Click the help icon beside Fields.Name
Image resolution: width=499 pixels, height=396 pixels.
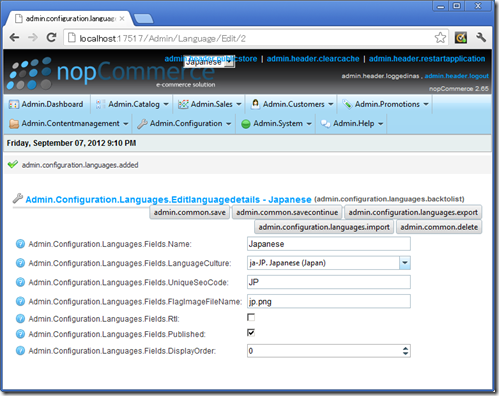coord(20,244)
